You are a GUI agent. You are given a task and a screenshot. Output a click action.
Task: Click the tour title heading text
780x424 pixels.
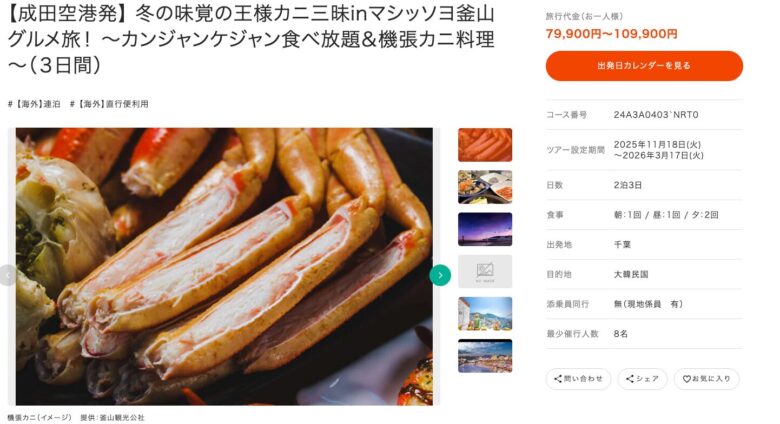tap(251, 39)
